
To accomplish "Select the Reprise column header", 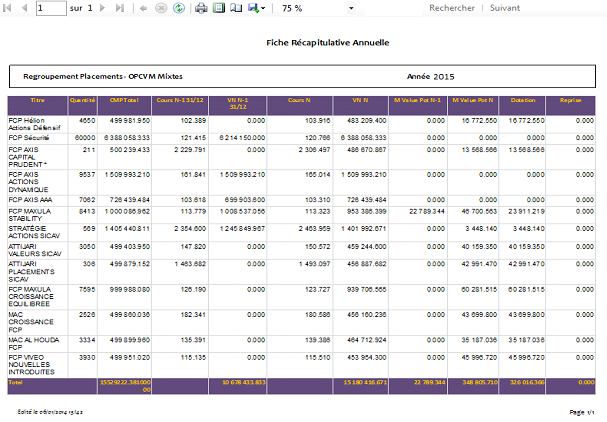I will coord(570,105).
